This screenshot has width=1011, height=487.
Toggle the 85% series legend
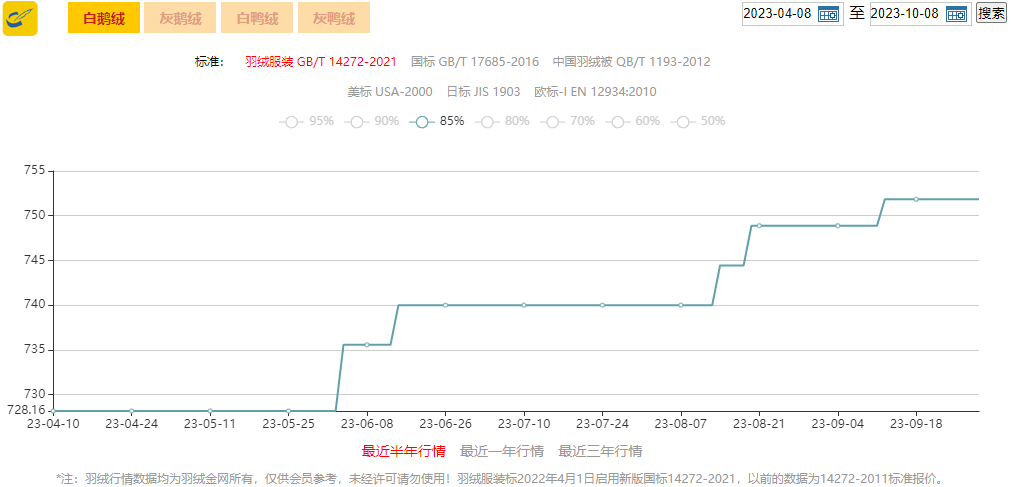(x=437, y=121)
